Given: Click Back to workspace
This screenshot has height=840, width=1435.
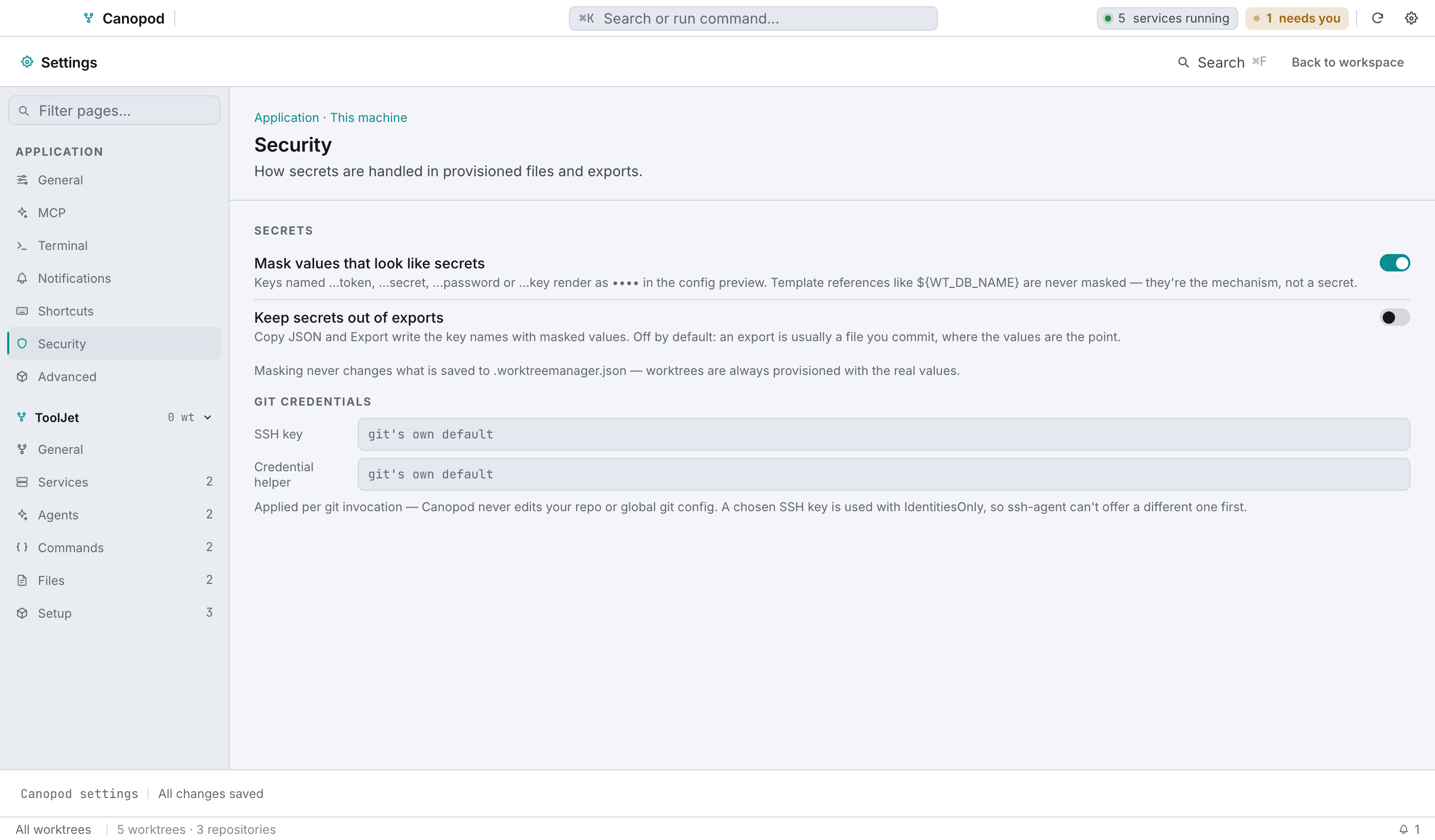Looking at the screenshot, I should [1347, 62].
